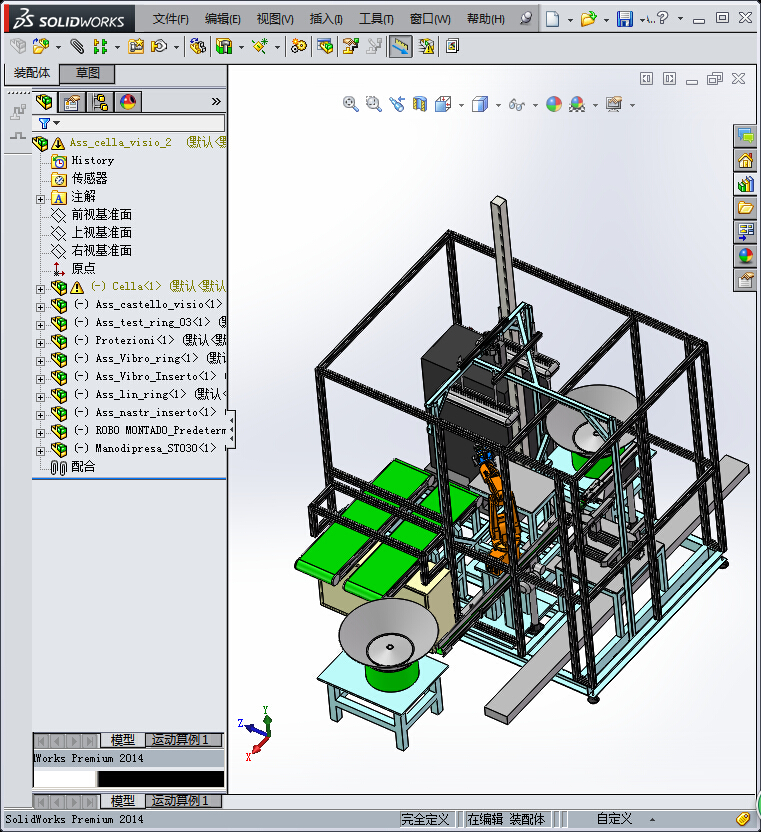Select ROBO MONTADO_Predeterm component
Viewport: 761px width, 832px height.
click(x=160, y=430)
